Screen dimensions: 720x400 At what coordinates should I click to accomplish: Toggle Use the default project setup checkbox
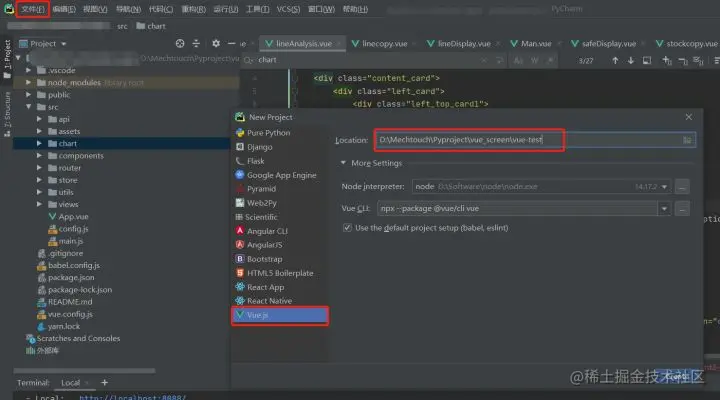pyautogui.click(x=347, y=228)
